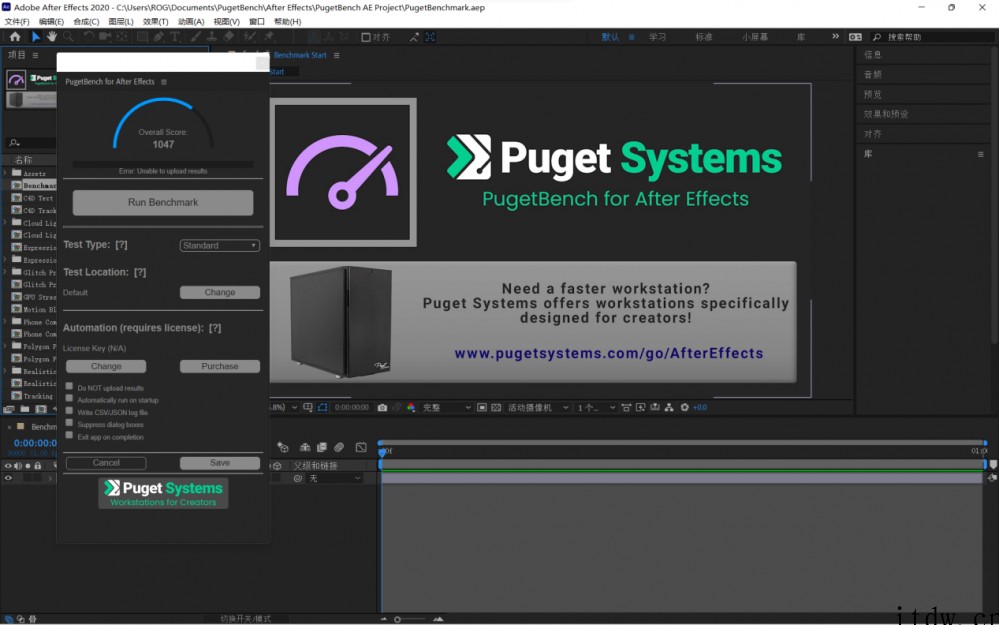Open the Edit menu
Image resolution: width=999 pixels, height=625 pixels.
[52, 22]
